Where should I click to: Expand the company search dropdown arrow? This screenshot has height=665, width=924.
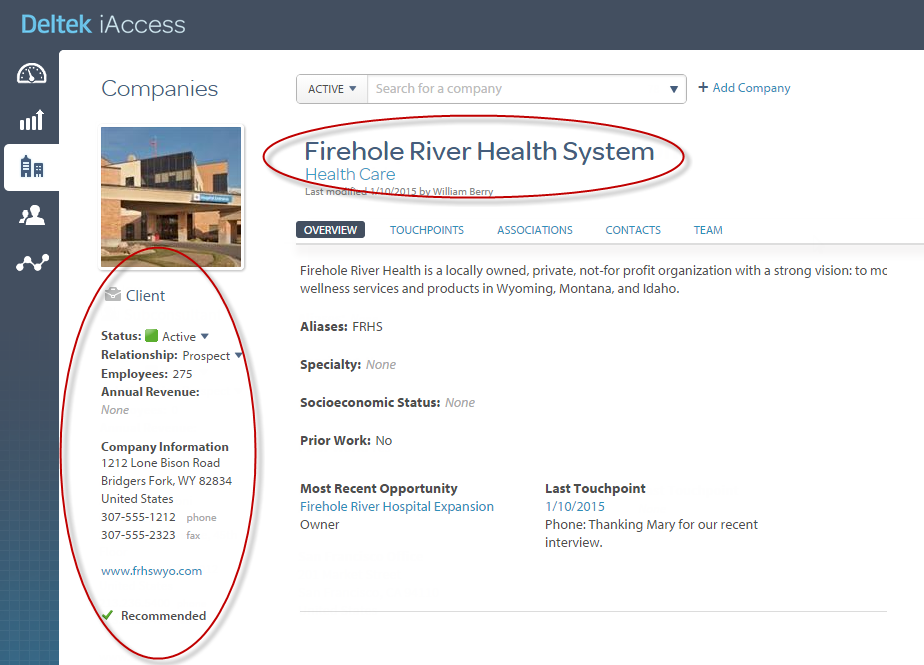(x=674, y=90)
